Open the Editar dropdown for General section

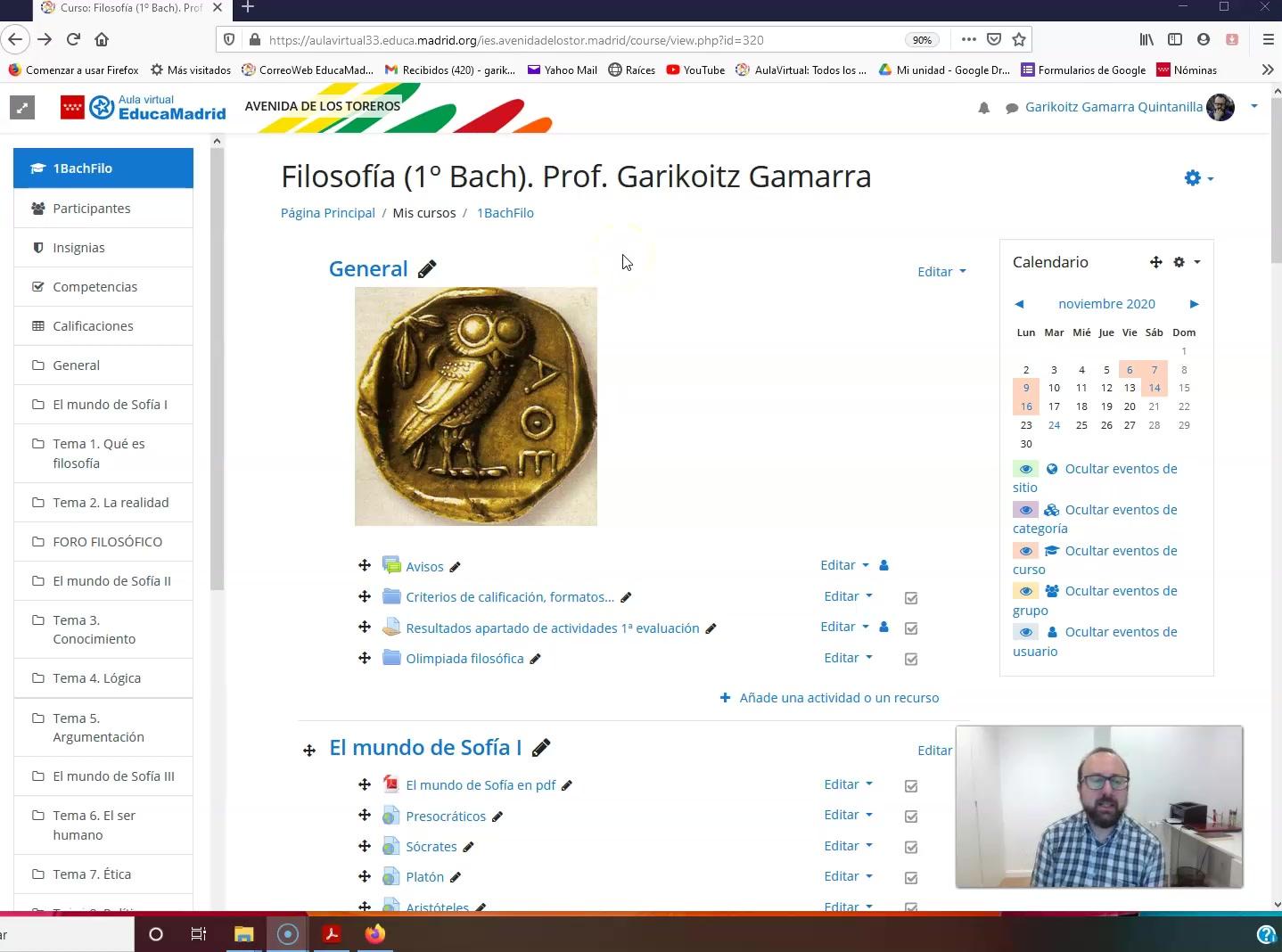click(941, 272)
